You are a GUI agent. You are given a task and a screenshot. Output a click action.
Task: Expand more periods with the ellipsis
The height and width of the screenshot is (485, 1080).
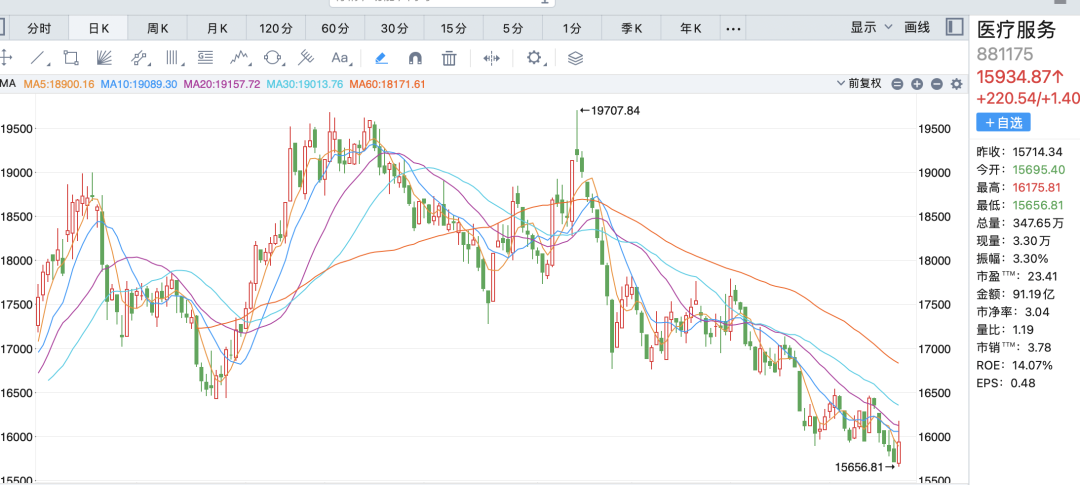point(735,28)
